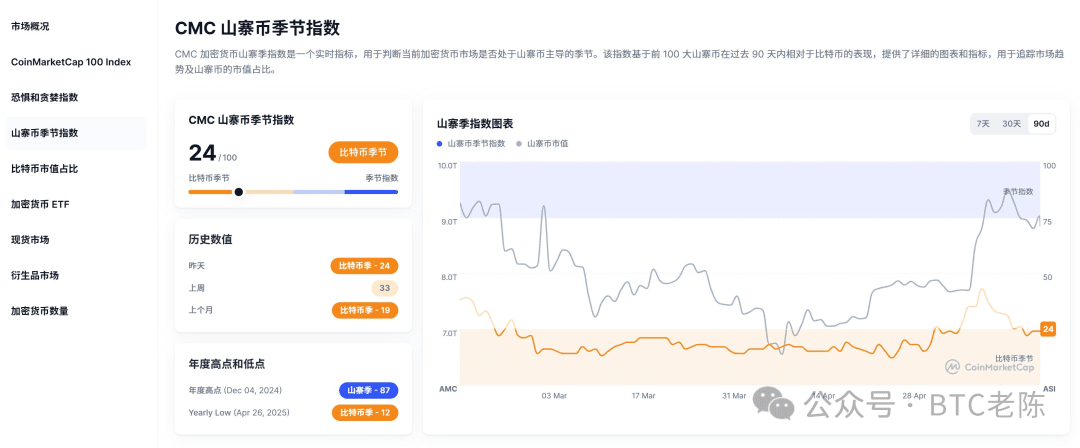Open CoinMarketCap 100 Index page

pos(71,62)
